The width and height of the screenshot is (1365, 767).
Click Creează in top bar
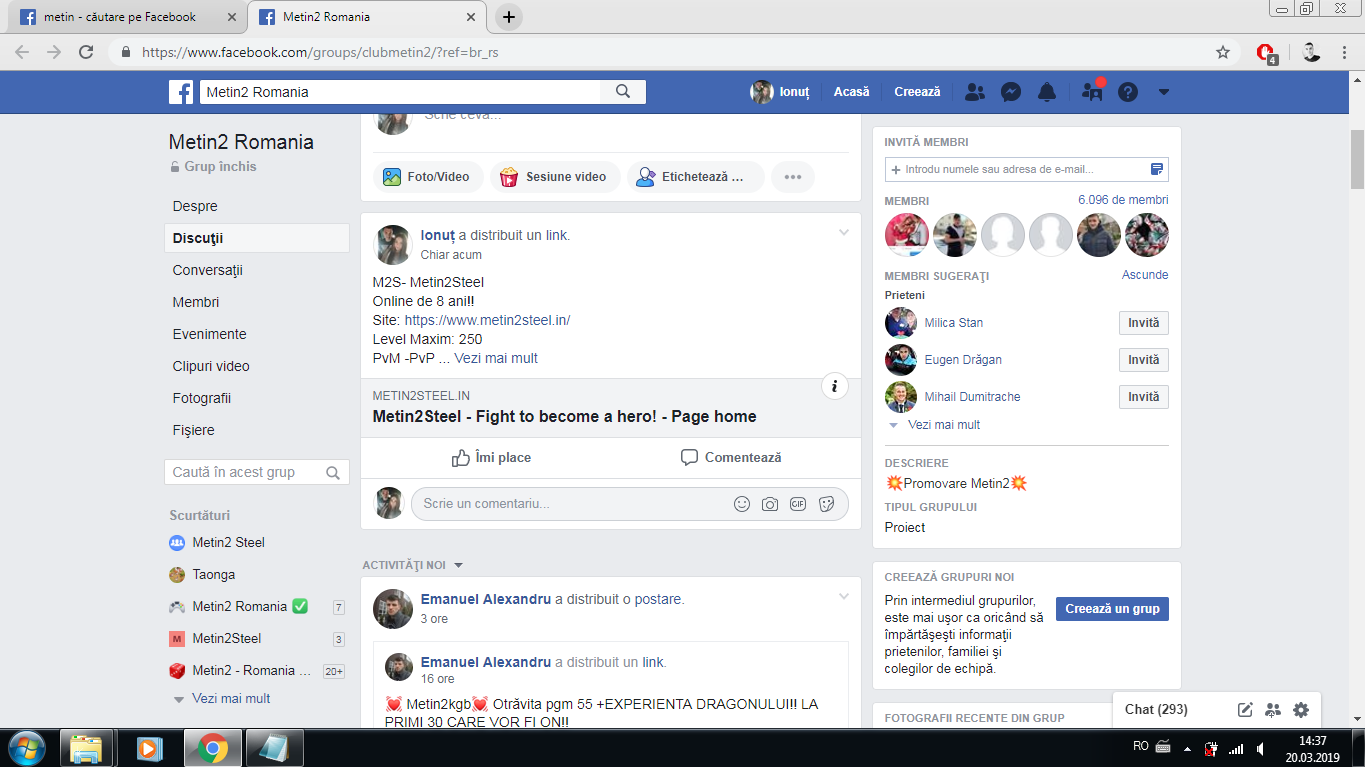917,92
